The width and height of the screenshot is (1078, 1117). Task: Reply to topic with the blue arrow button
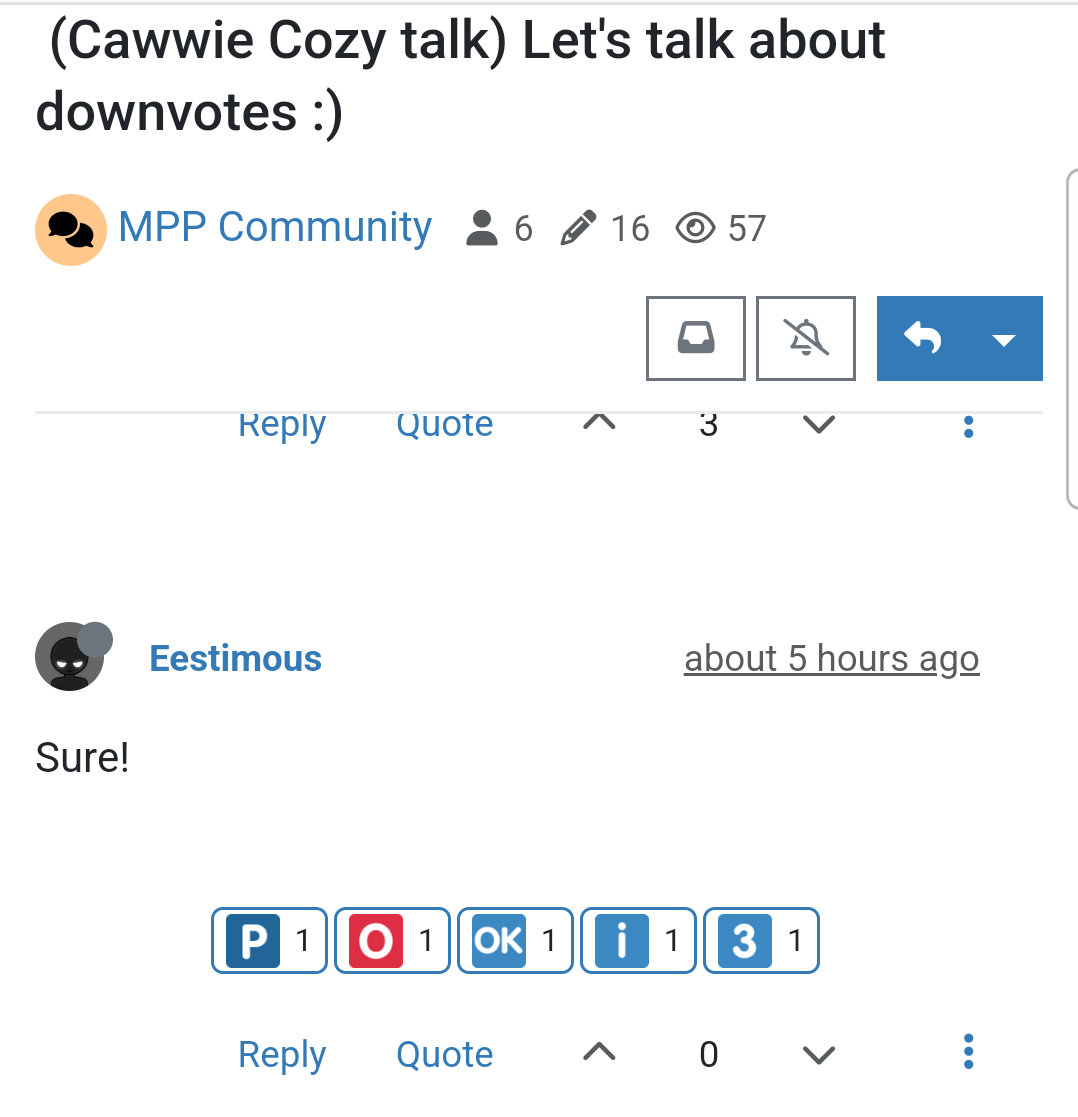[x=922, y=338]
